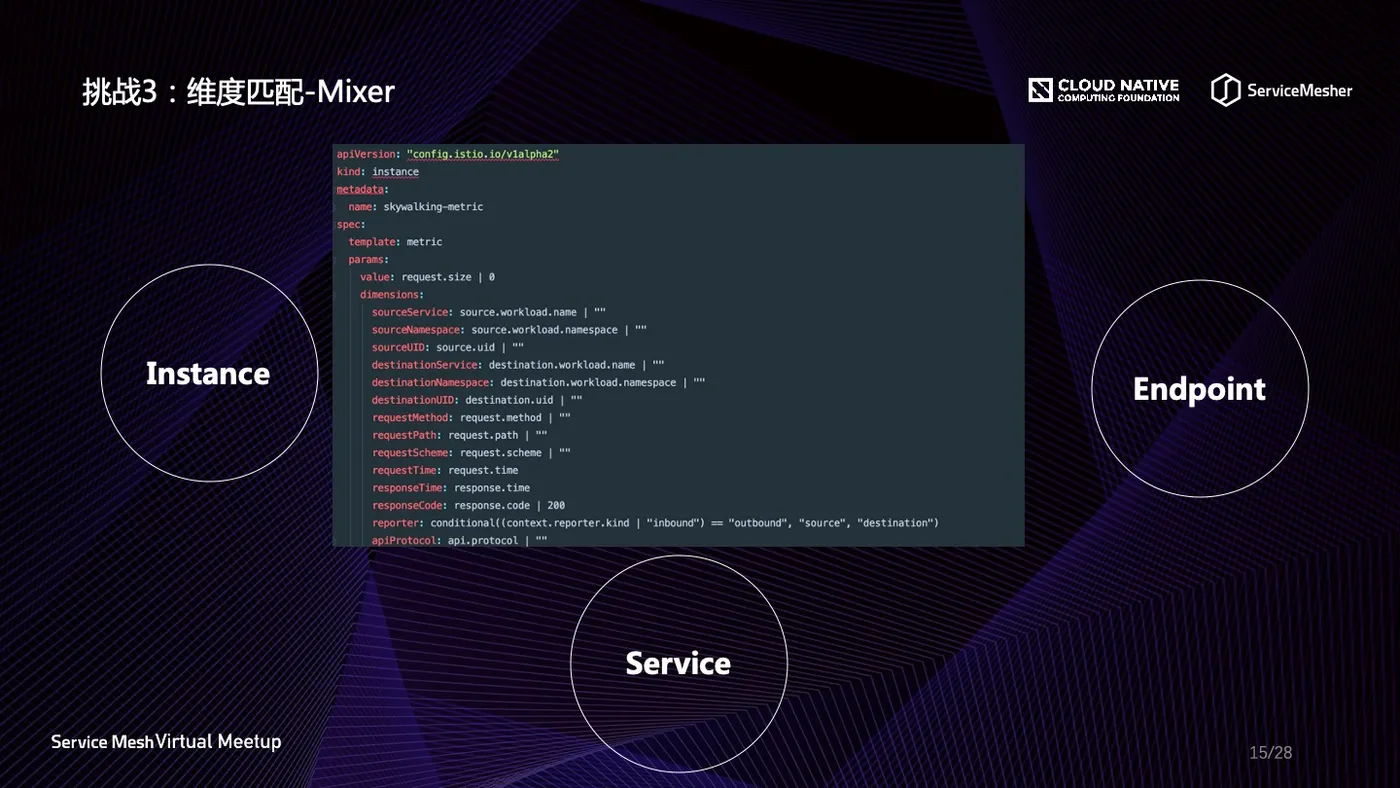Viewport: 1400px width, 788px height.
Task: Select the Endpoint circle
Action: coord(1199,389)
